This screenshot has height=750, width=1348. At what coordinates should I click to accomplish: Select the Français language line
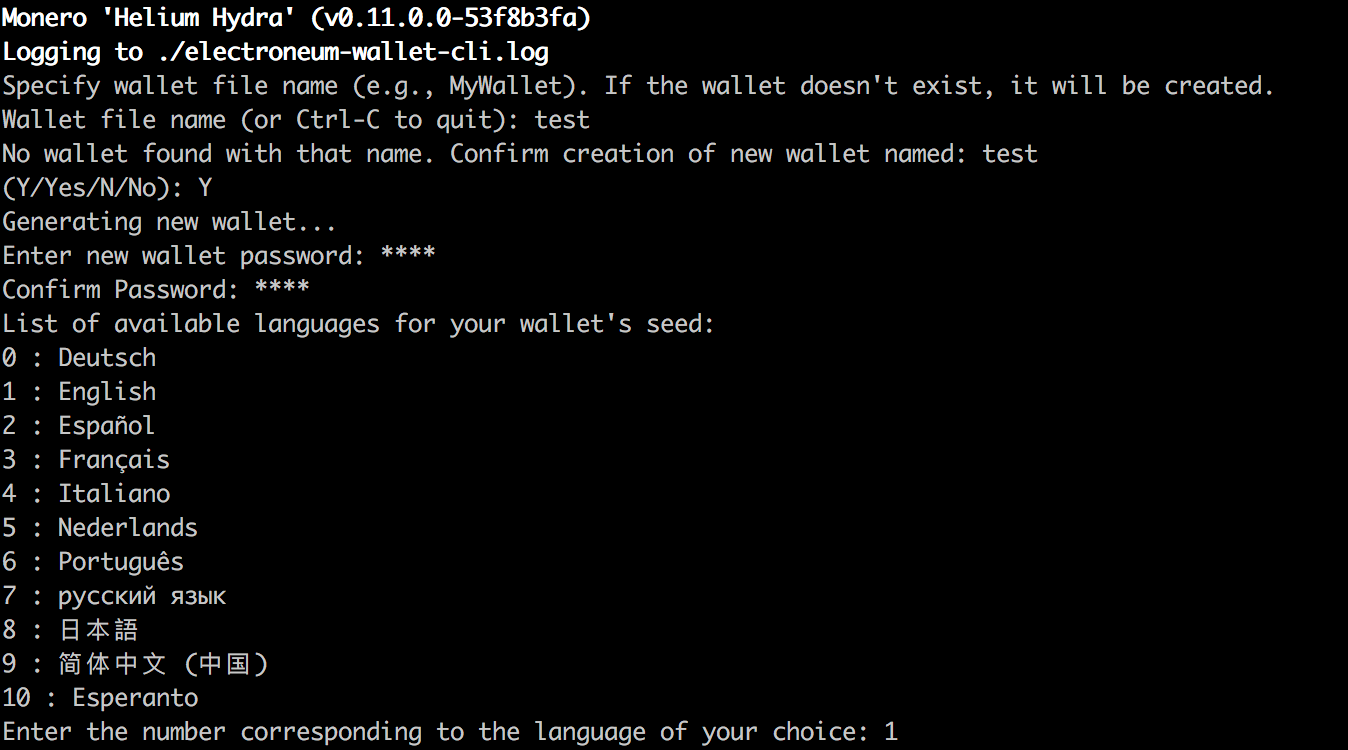tap(86, 460)
